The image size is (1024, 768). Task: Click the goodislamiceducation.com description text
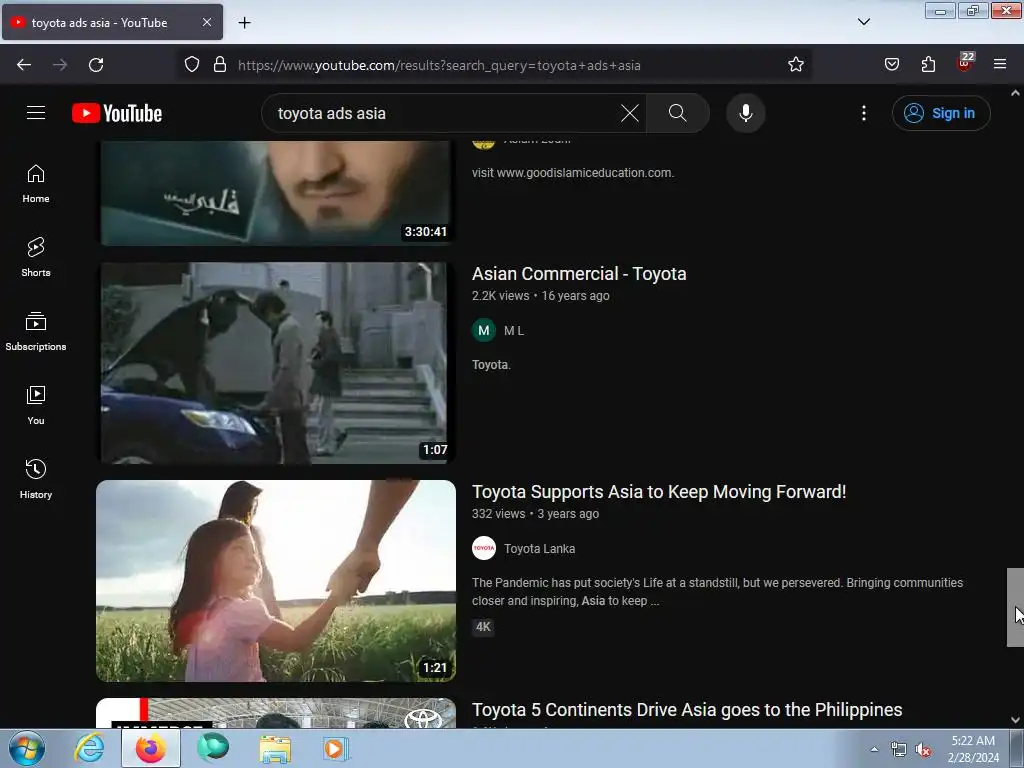coord(573,173)
